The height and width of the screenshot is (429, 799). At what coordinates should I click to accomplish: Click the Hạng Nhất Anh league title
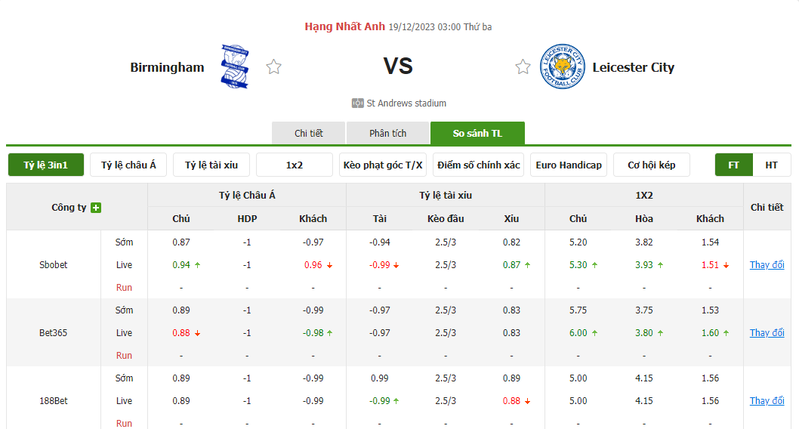coord(345,26)
